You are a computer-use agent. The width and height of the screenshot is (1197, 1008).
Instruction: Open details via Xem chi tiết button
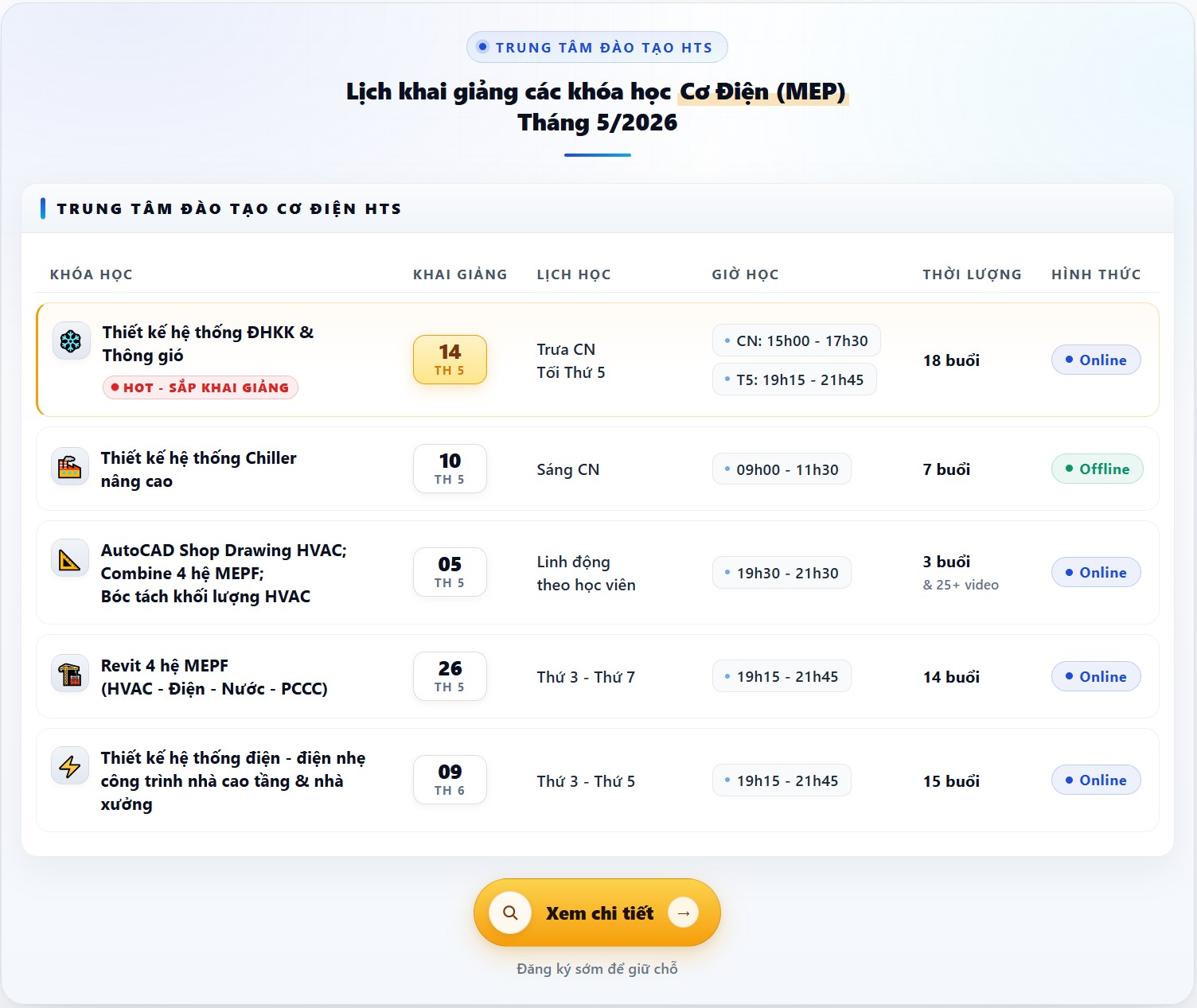pos(598,913)
